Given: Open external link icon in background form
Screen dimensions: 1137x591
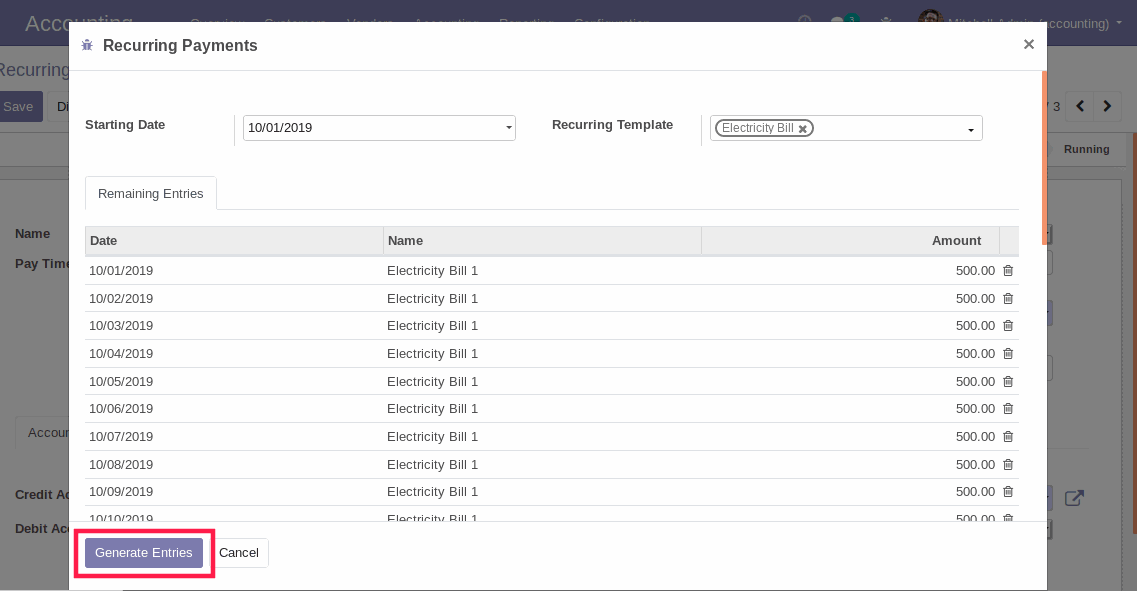Looking at the screenshot, I should click(1074, 498).
